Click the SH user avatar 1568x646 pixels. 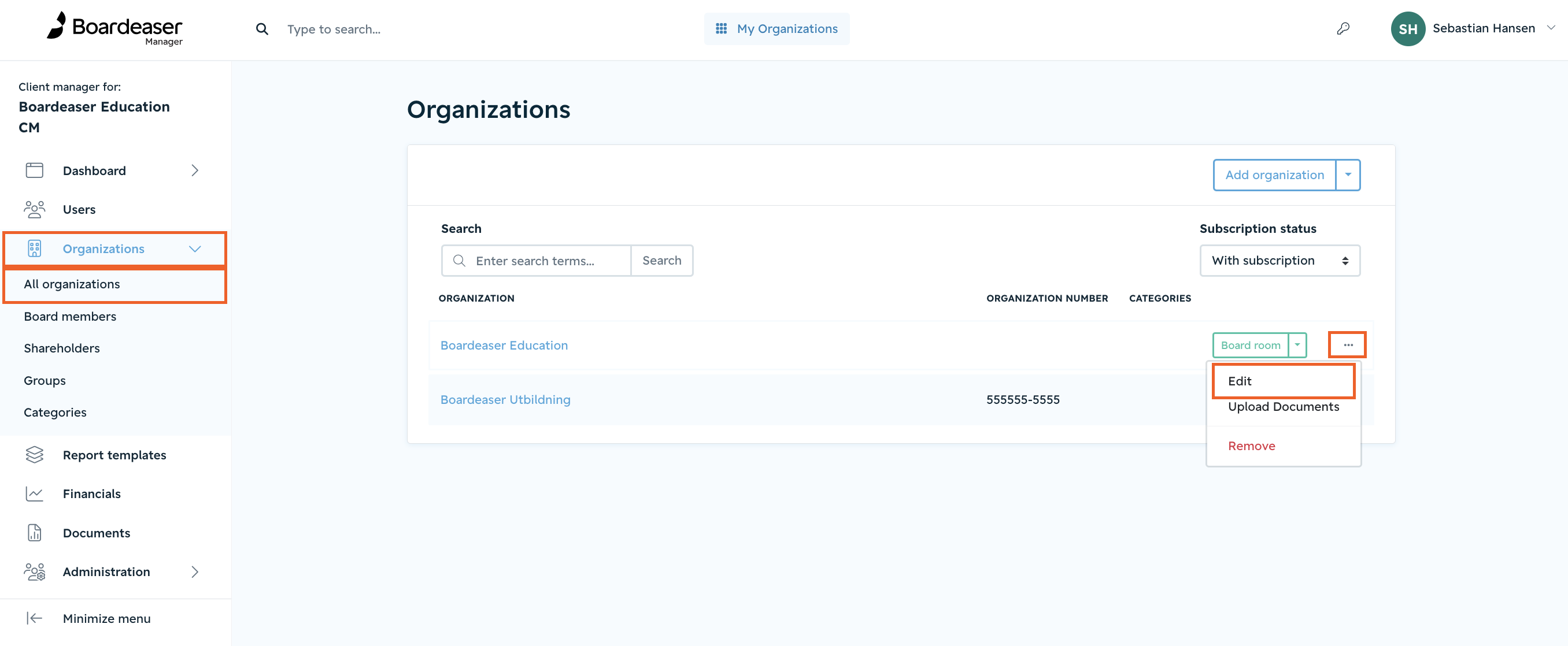pyautogui.click(x=1407, y=28)
